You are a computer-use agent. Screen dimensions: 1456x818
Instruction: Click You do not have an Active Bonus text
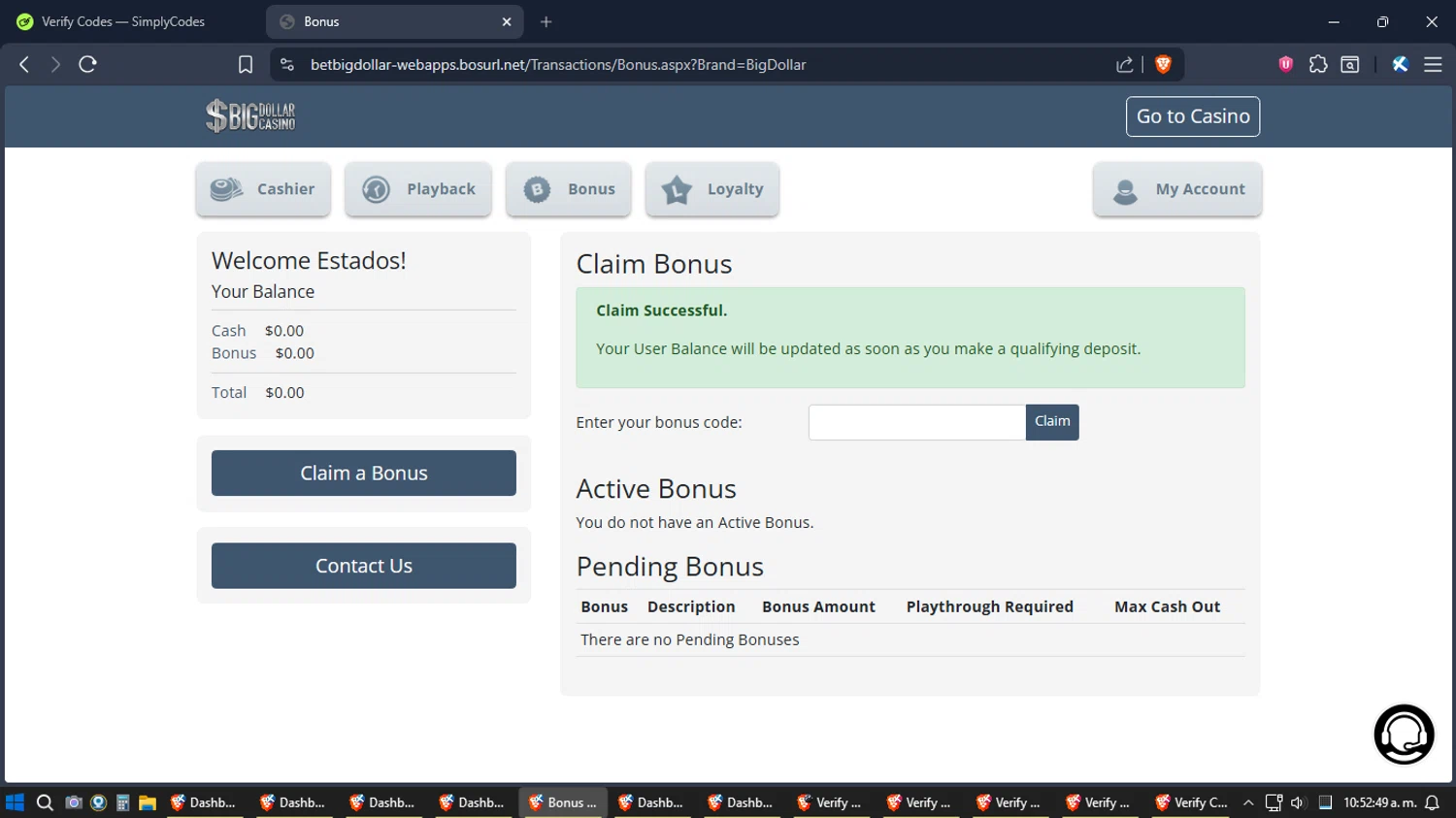695,522
